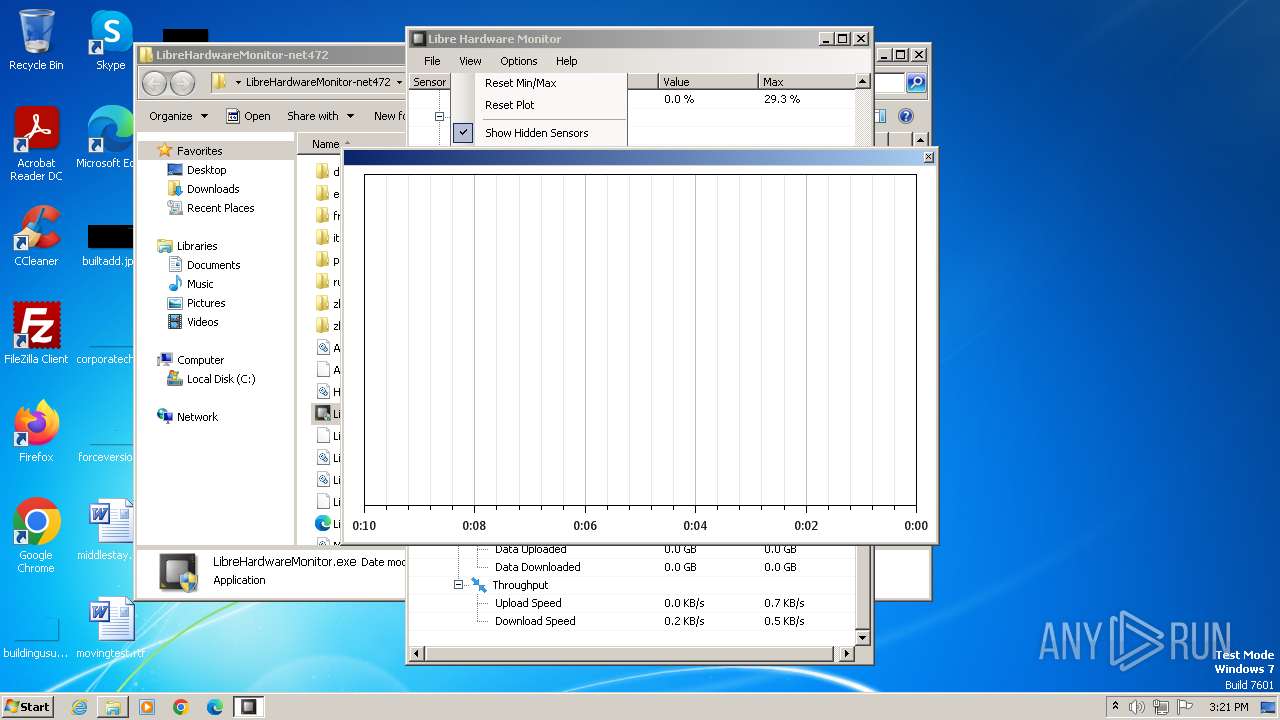Select Computer in navigation pane
The height and width of the screenshot is (720, 1280).
(200, 360)
